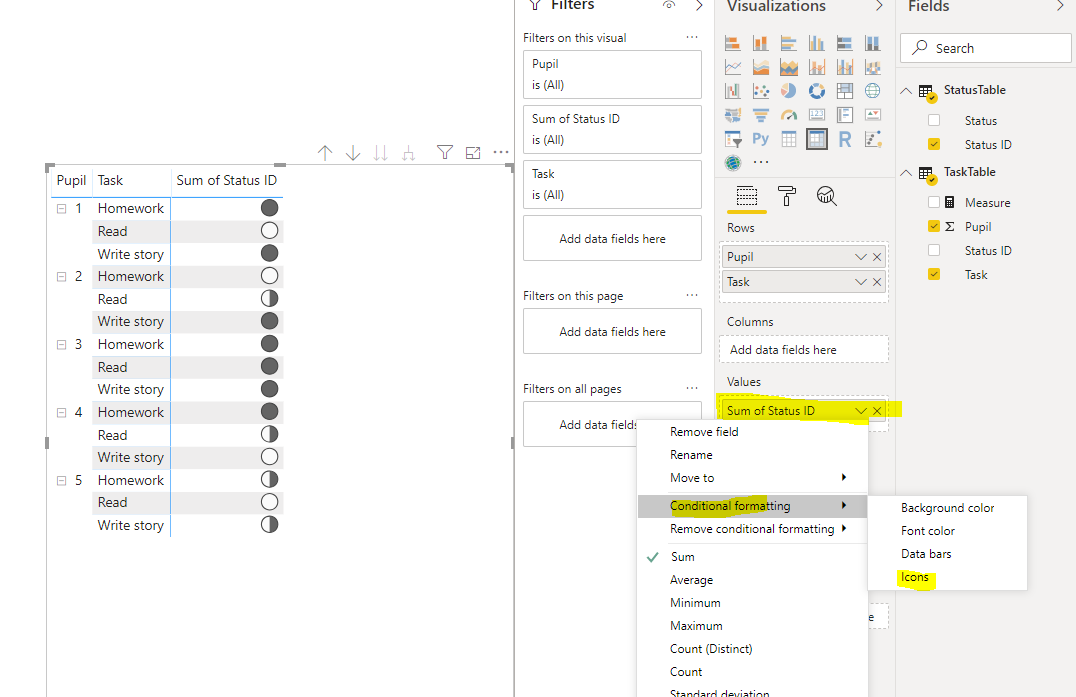Expand all down one level in hierarchy
The width and height of the screenshot is (1076, 697).
408,152
